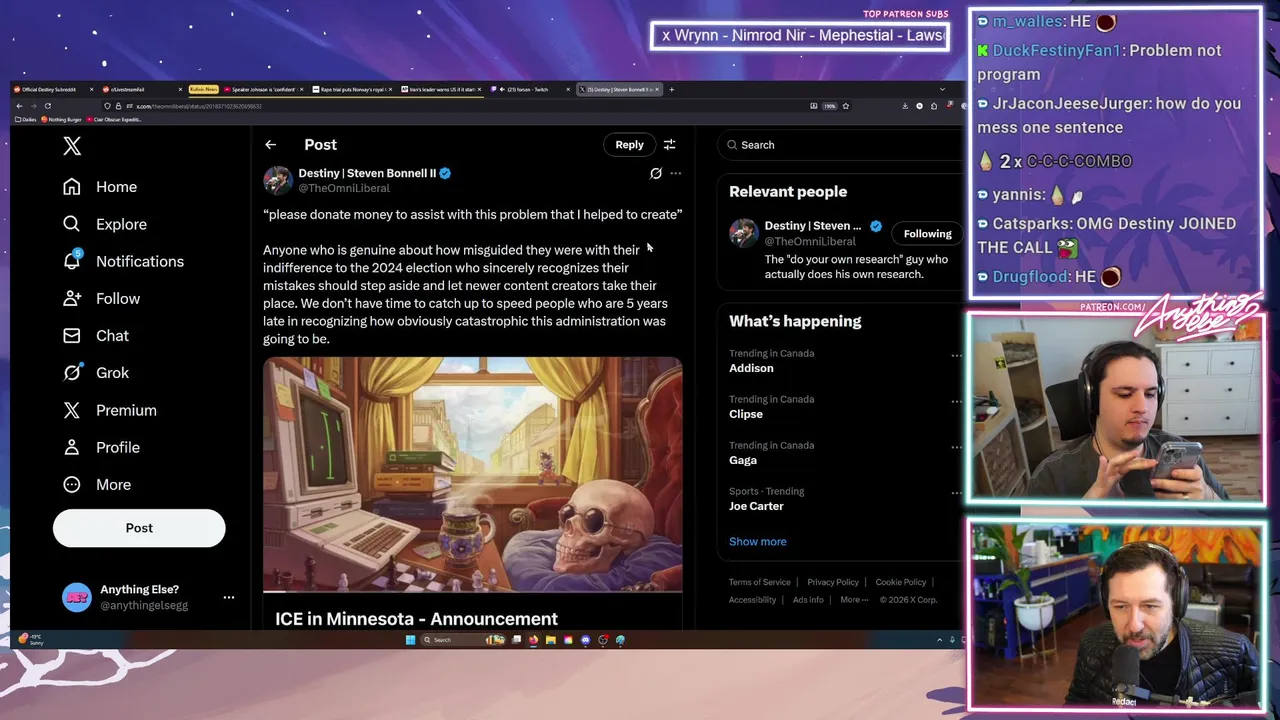
Task: Open the @TheOmniLiberal handle on post
Action: click(344, 188)
